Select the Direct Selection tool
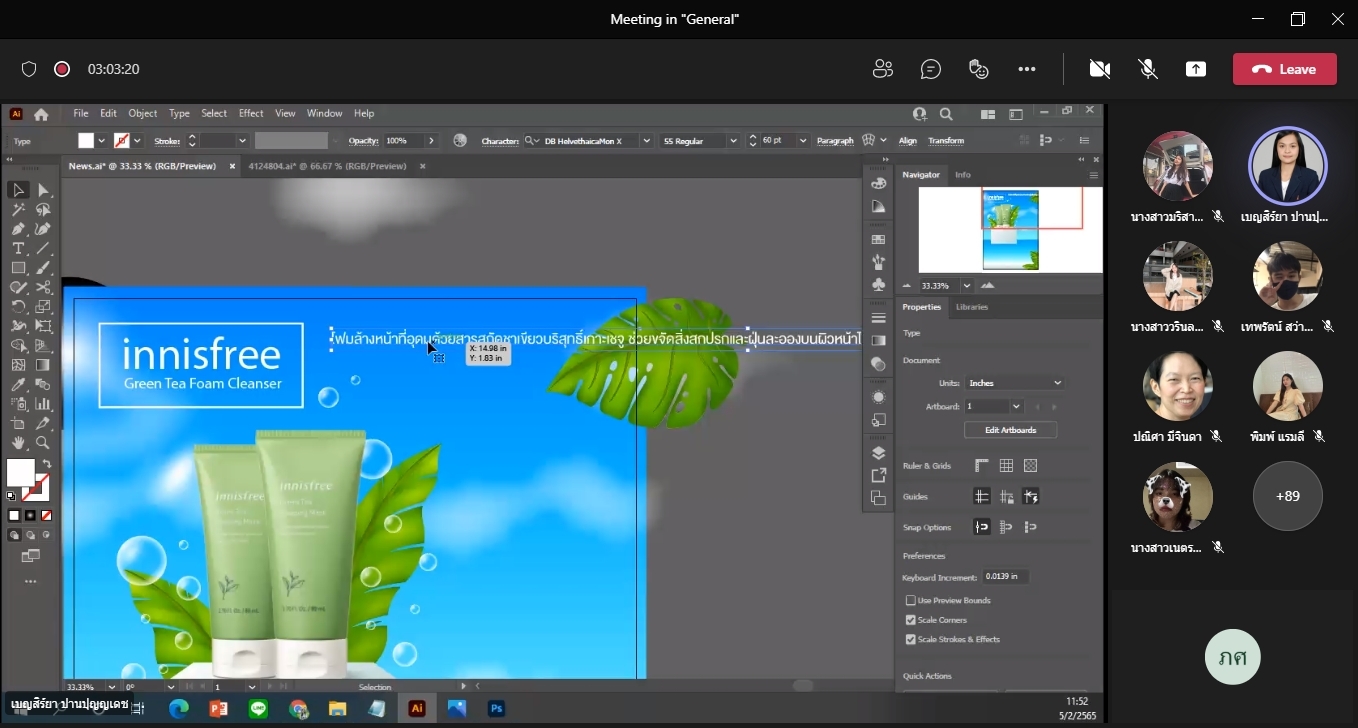Image resolution: width=1358 pixels, height=728 pixels. (x=43, y=190)
